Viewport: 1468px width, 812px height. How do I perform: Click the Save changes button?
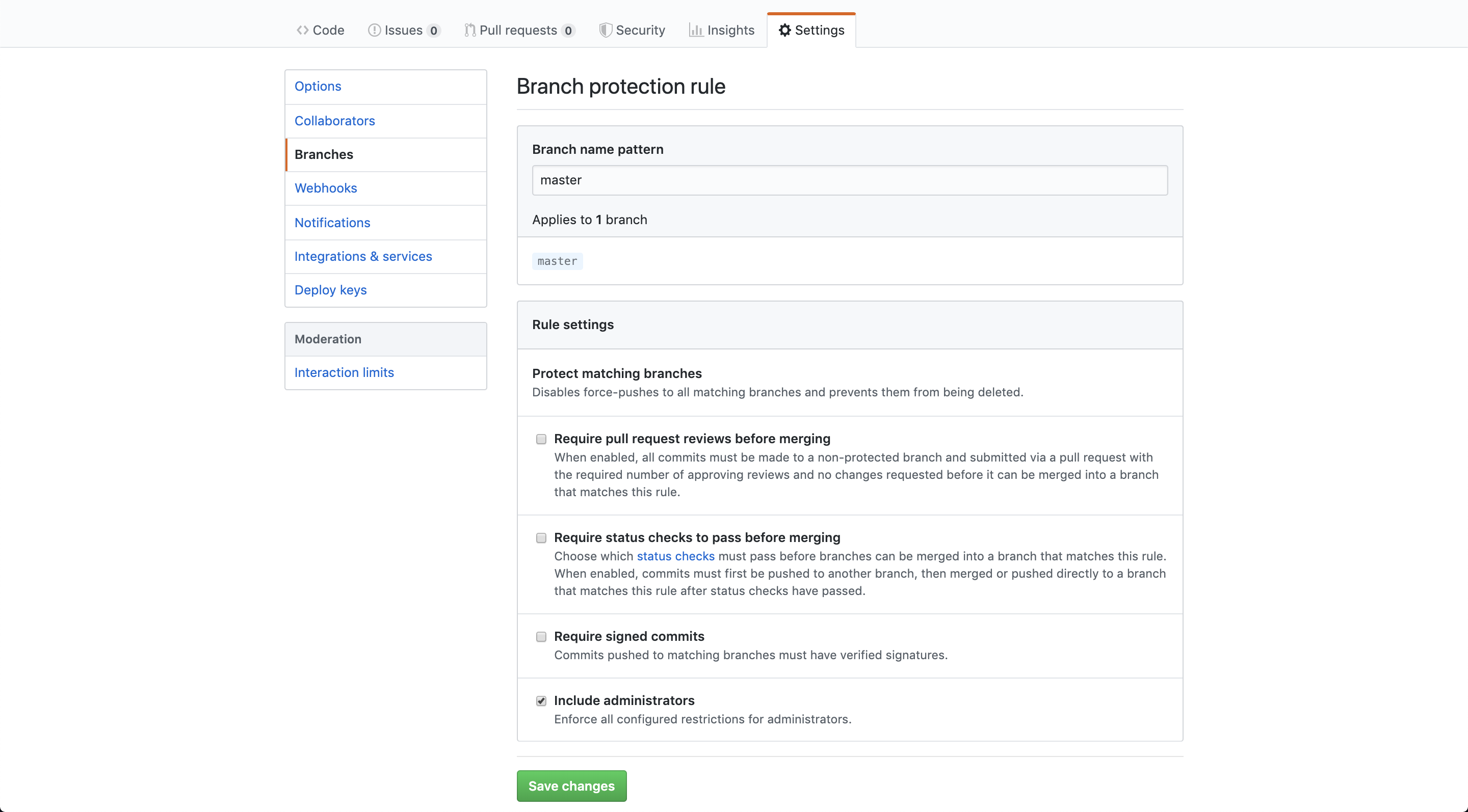(x=571, y=786)
